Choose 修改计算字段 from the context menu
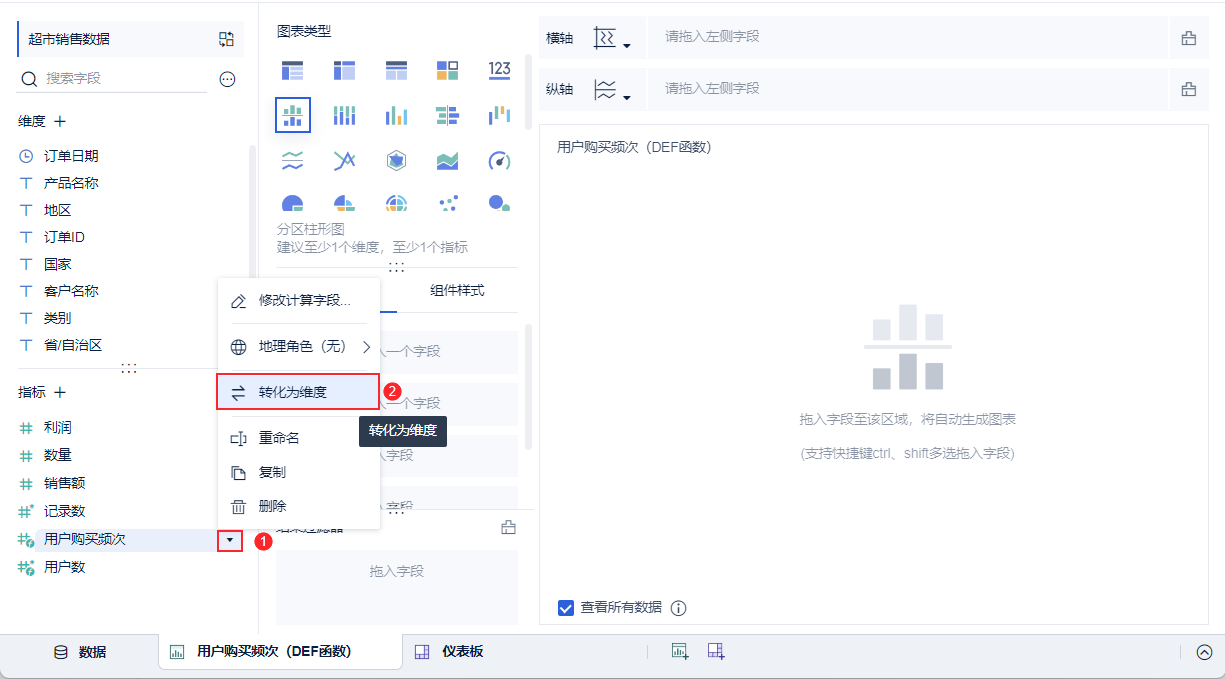1225x679 pixels. point(299,301)
